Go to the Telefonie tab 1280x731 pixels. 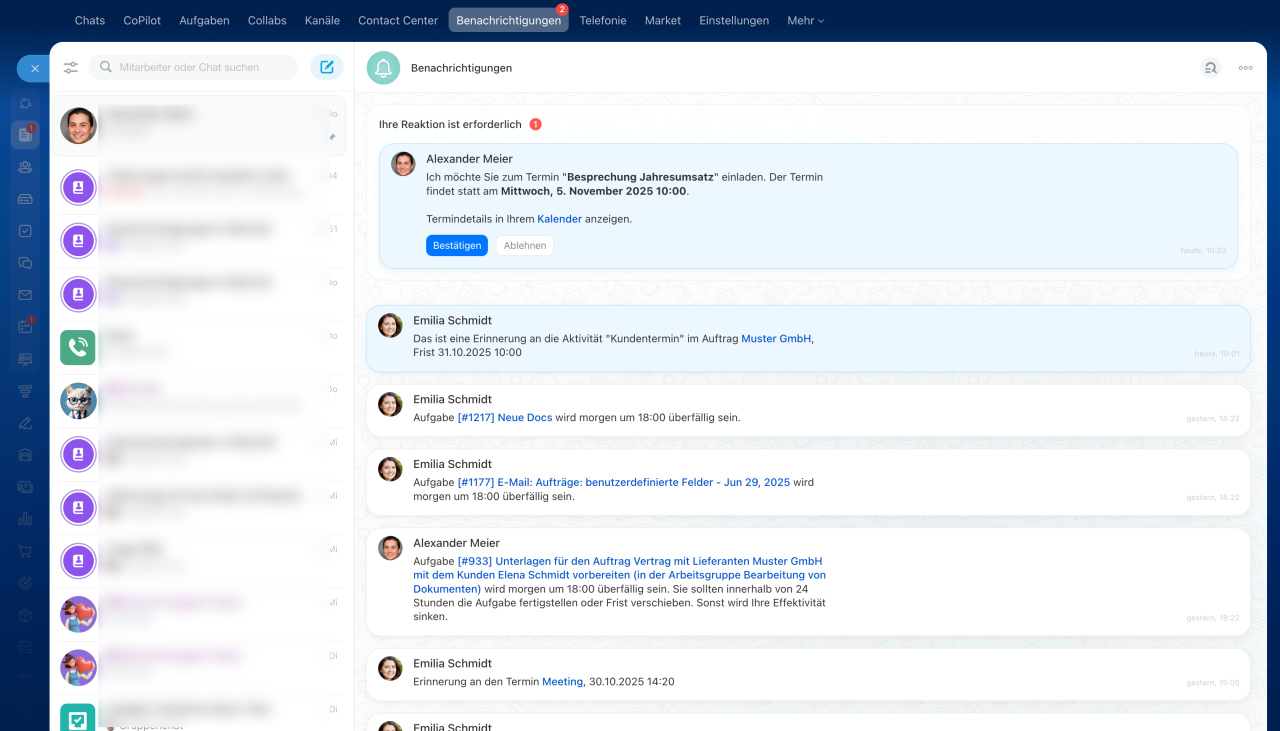603,20
